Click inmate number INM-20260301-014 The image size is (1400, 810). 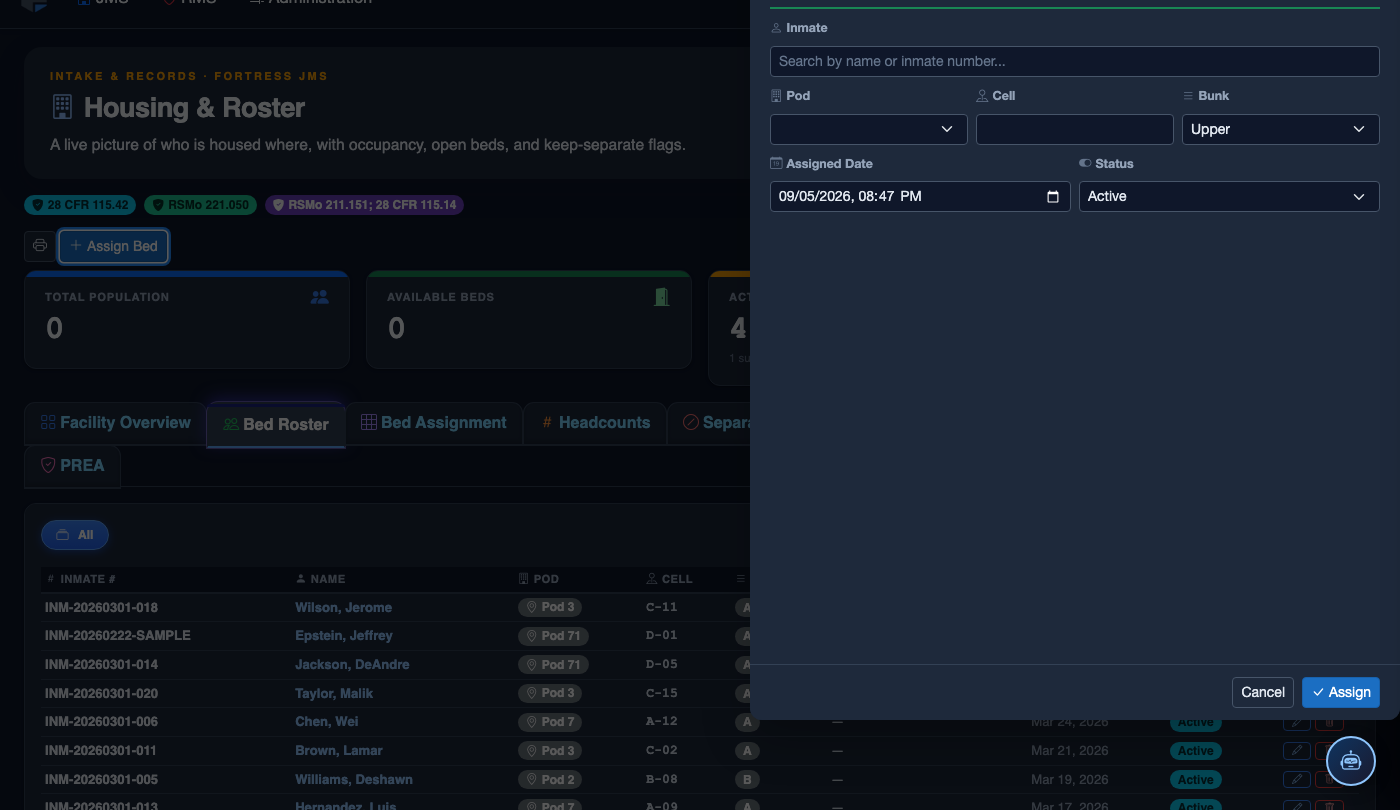(x=101, y=665)
